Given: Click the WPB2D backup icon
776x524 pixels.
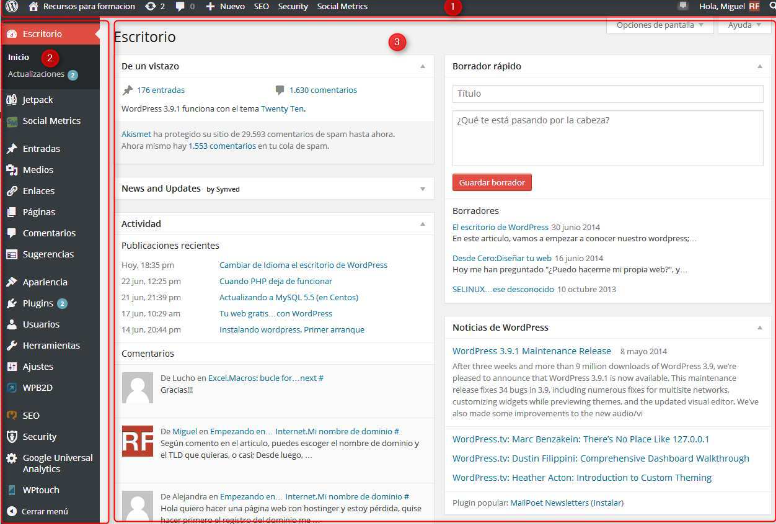Looking at the screenshot, I should tap(11, 388).
